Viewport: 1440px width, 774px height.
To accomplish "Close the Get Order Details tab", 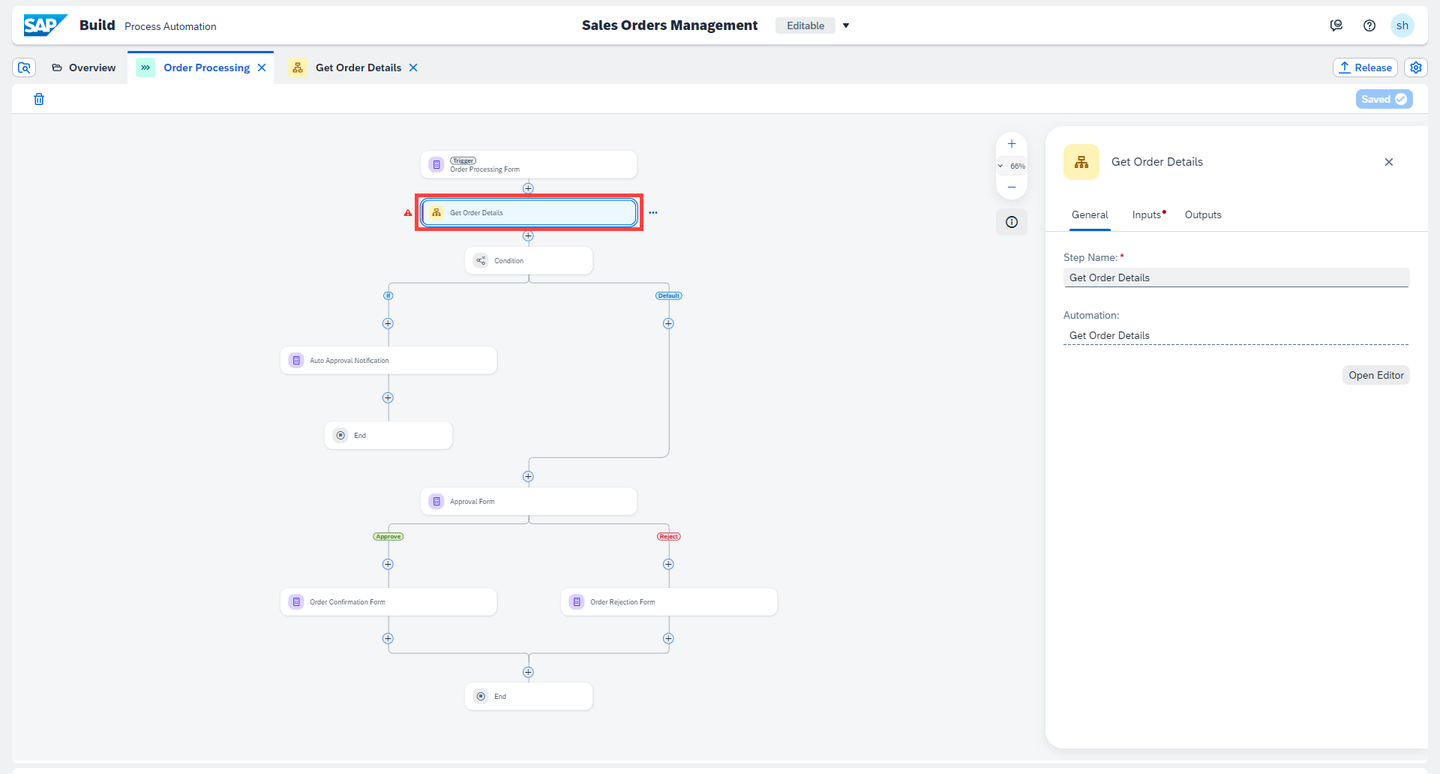I will (x=413, y=67).
